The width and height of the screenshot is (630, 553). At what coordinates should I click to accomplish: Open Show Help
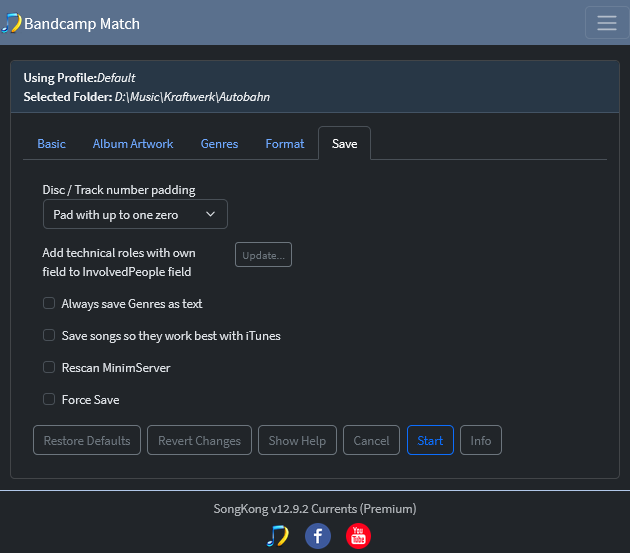pos(297,440)
